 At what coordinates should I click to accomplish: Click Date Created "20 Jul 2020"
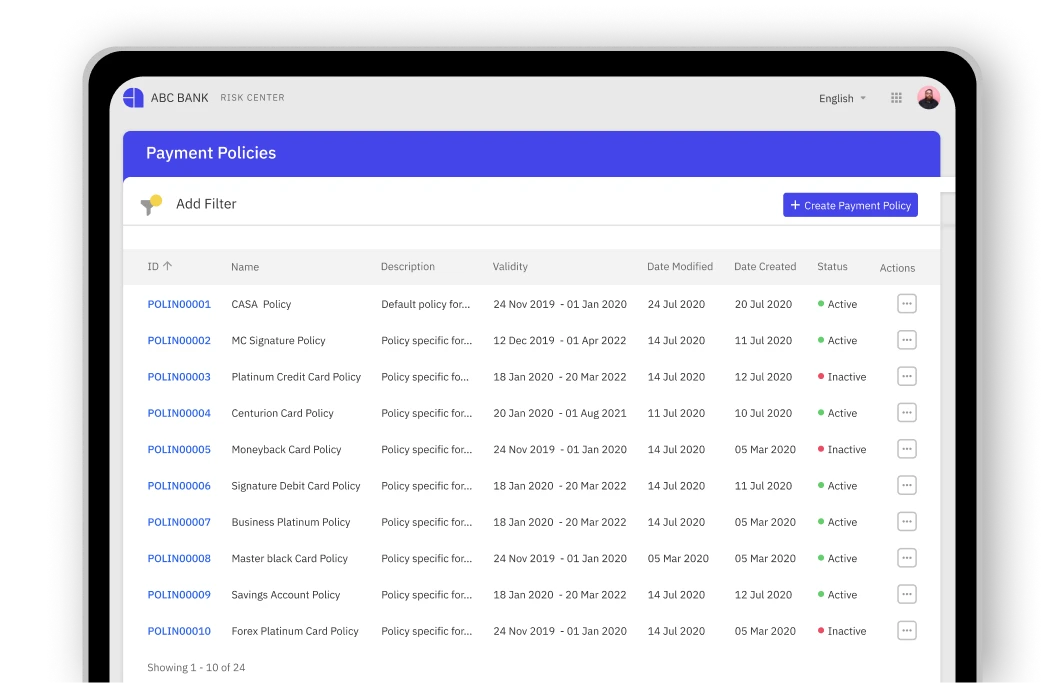pyautogui.click(x=763, y=304)
